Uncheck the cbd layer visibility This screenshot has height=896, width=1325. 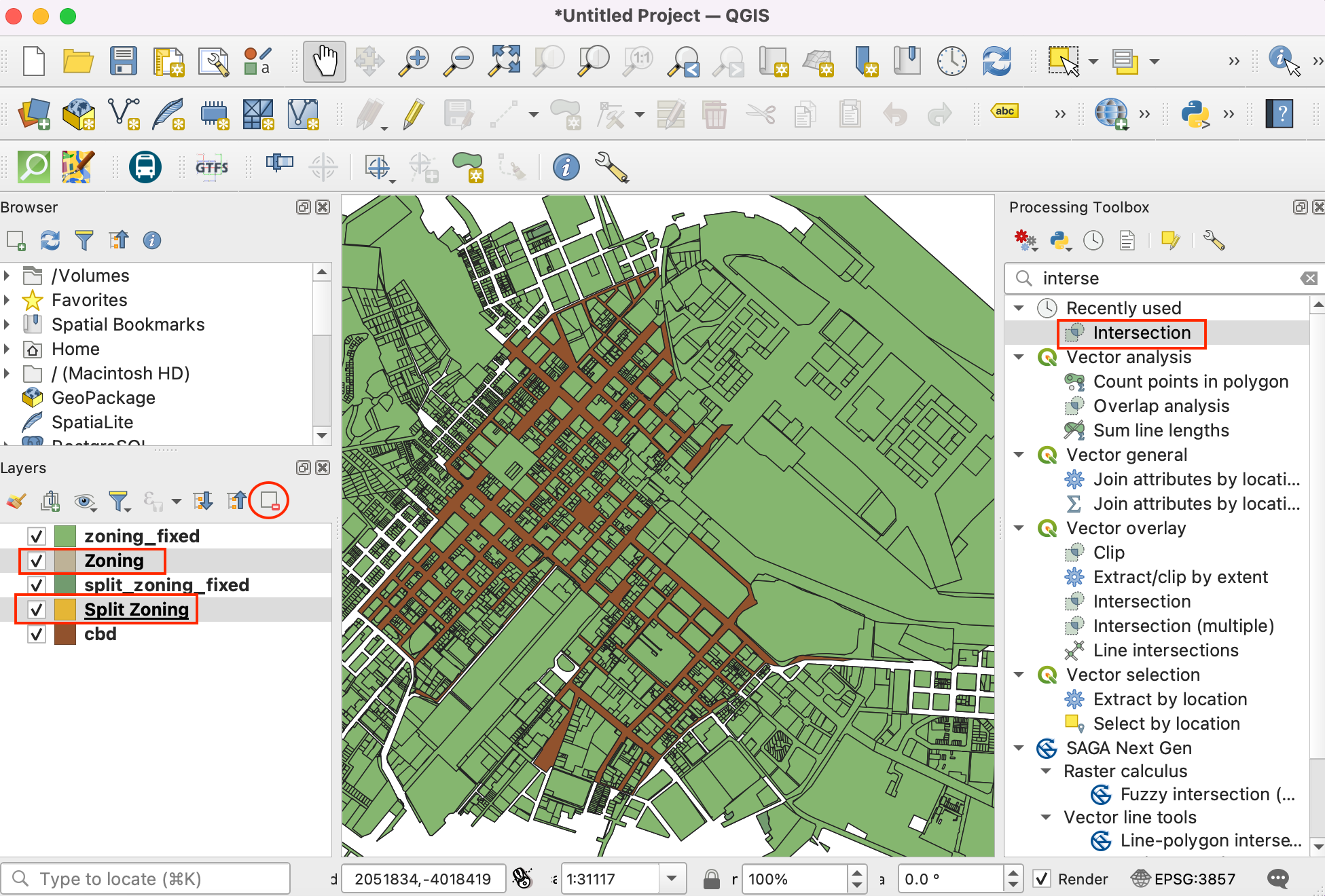(37, 634)
